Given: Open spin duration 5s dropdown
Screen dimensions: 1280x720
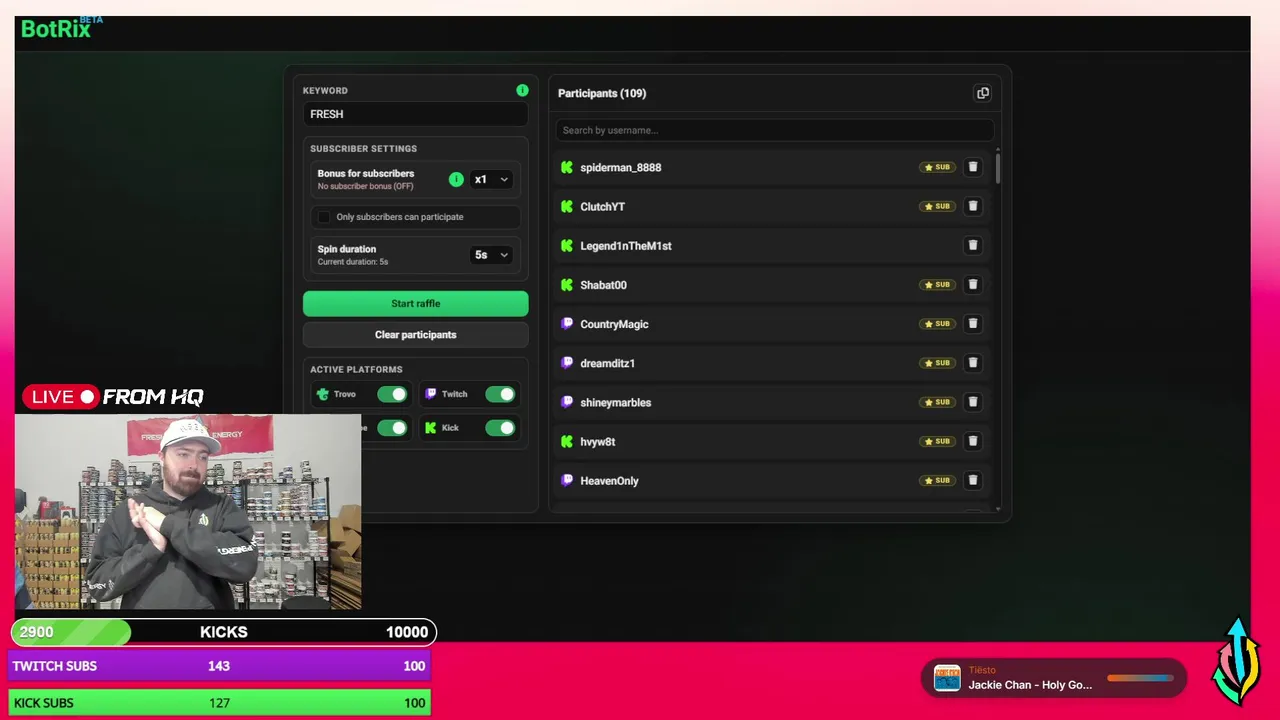Looking at the screenshot, I should tap(491, 255).
